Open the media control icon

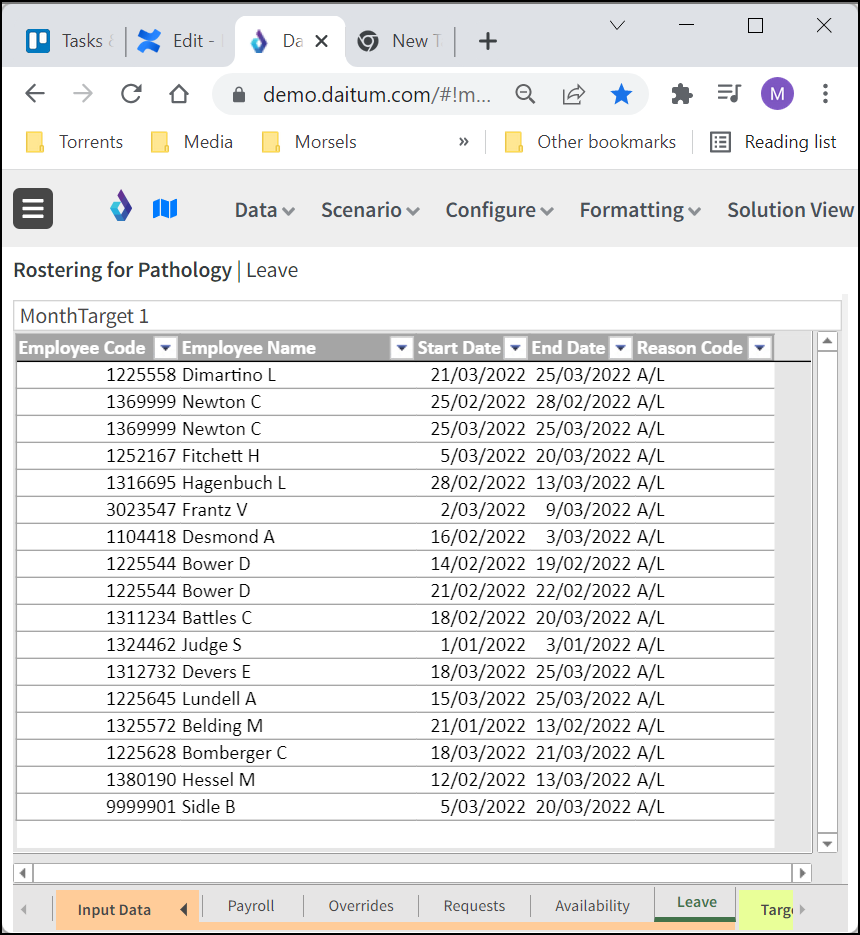point(729,94)
